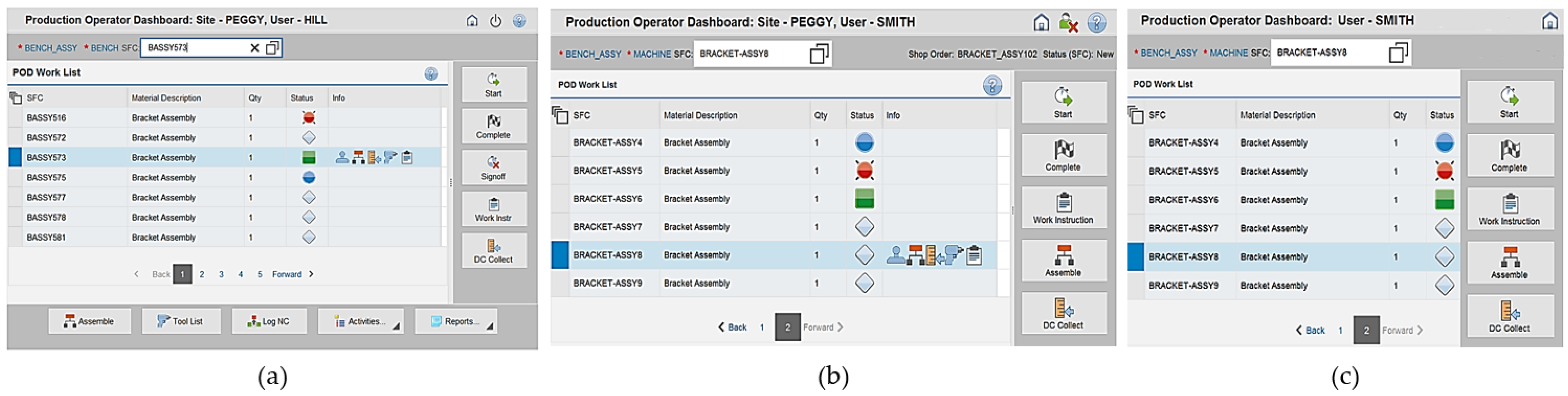Expand the Reports dropdown button

click(x=456, y=321)
